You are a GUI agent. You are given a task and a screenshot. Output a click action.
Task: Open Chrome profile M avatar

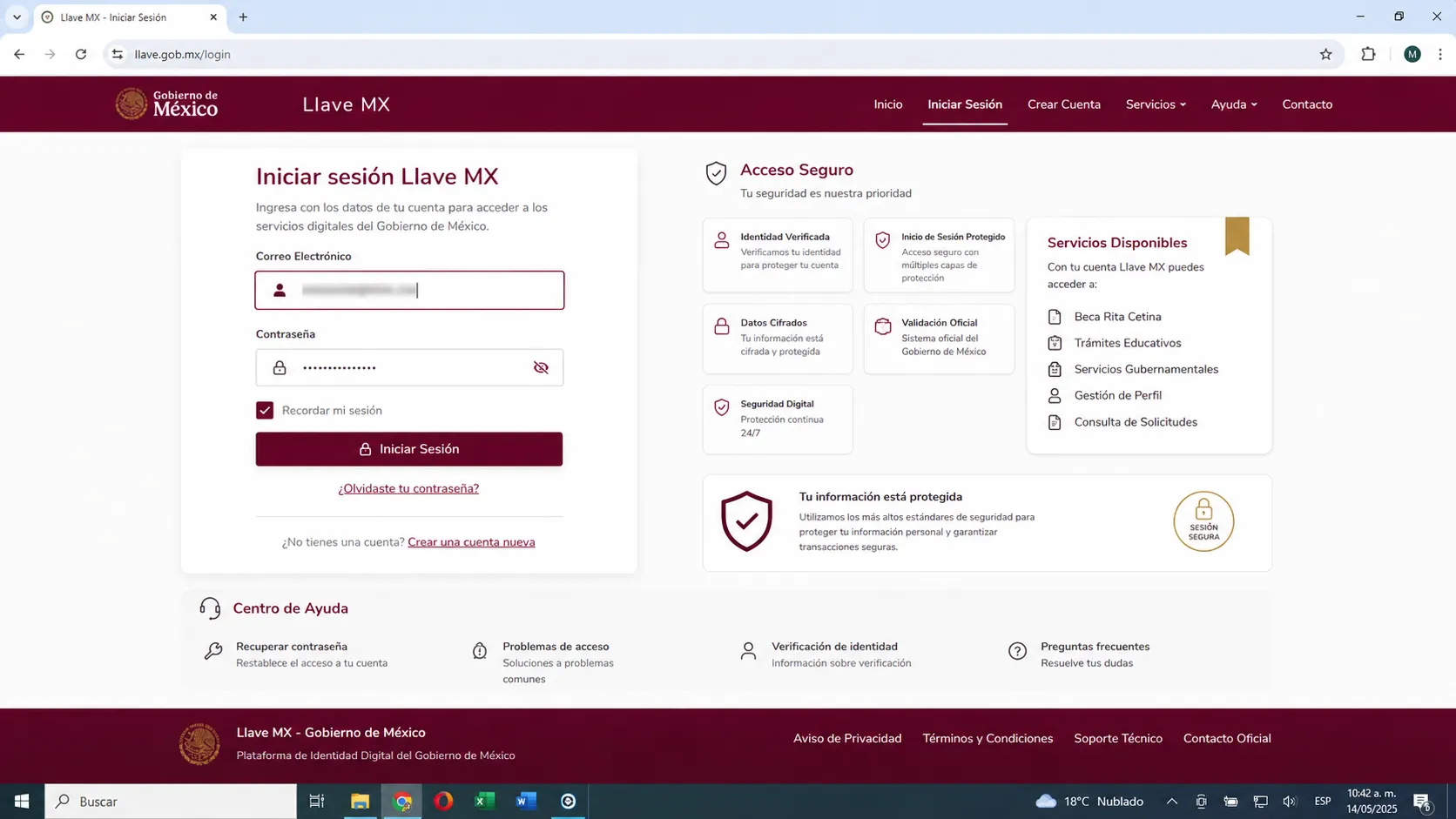1412,54
